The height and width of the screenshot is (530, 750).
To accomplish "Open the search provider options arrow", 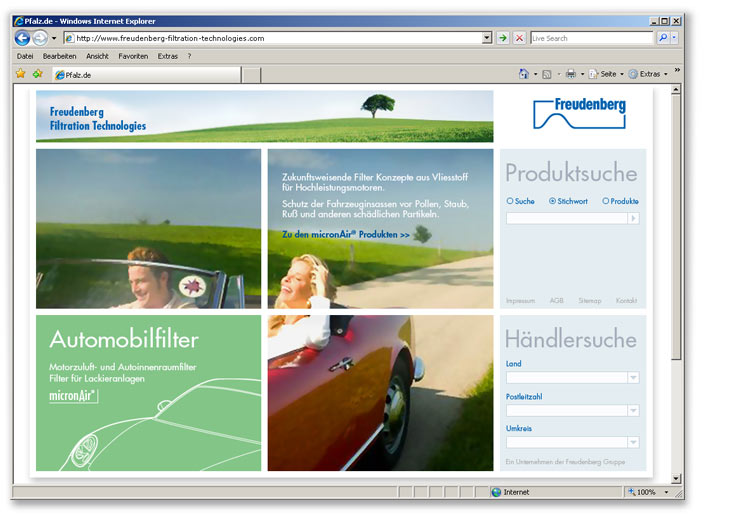I will pyautogui.click(x=674, y=38).
